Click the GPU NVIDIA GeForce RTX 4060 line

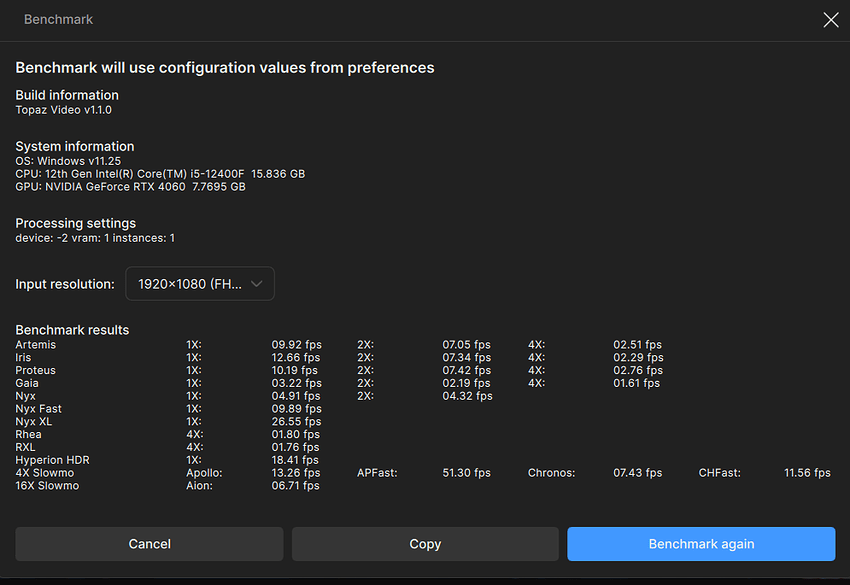tap(130, 187)
